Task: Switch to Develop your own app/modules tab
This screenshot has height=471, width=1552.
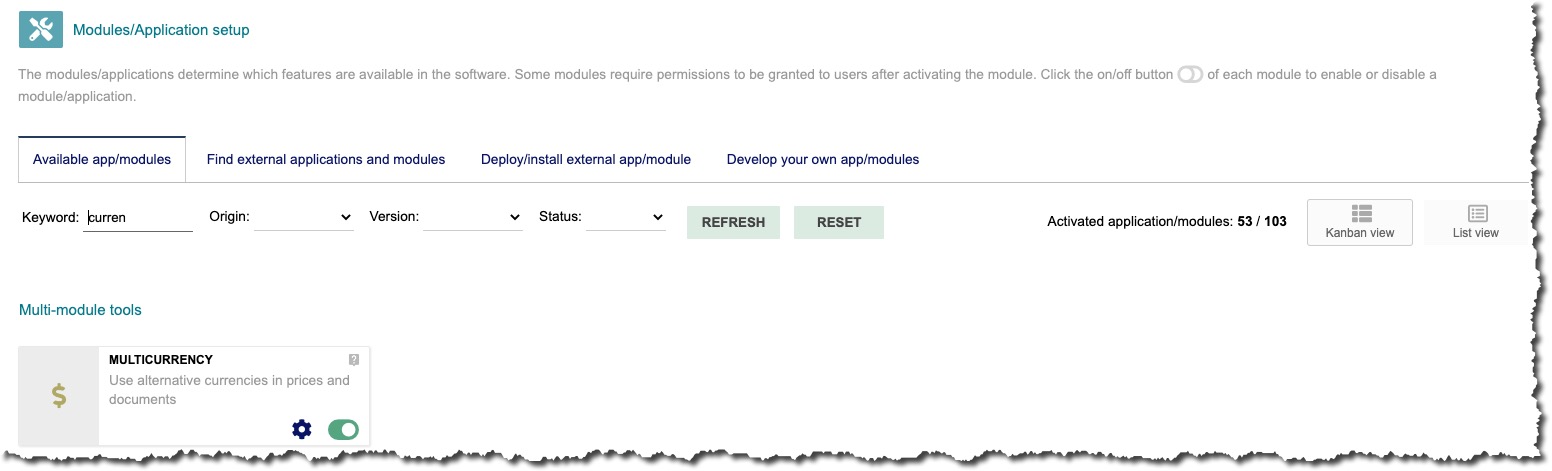Action: click(823, 159)
